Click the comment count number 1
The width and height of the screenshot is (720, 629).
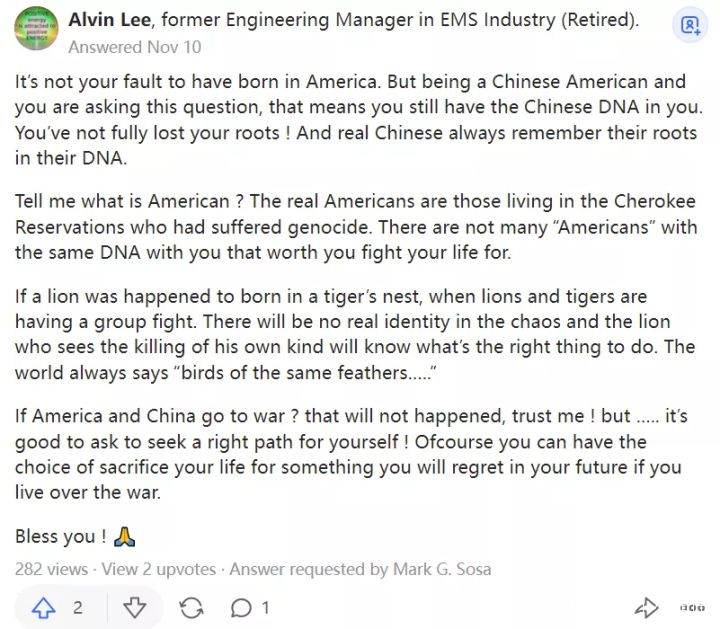point(265,607)
